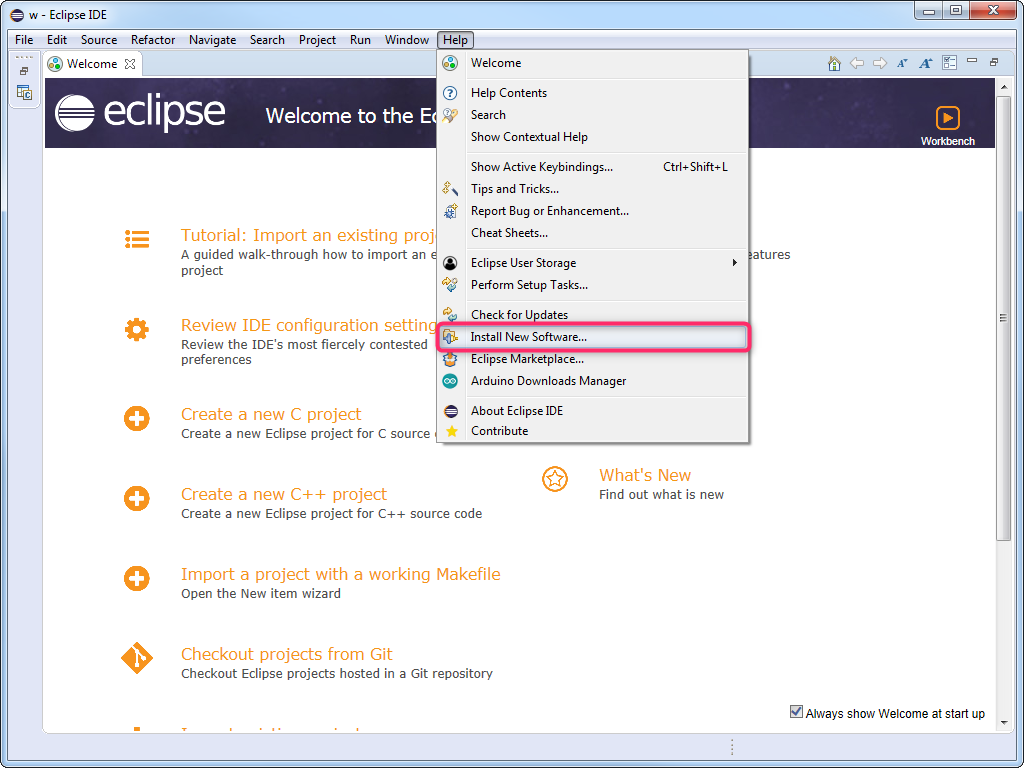
Task: Open the Window menu
Action: click(406, 40)
